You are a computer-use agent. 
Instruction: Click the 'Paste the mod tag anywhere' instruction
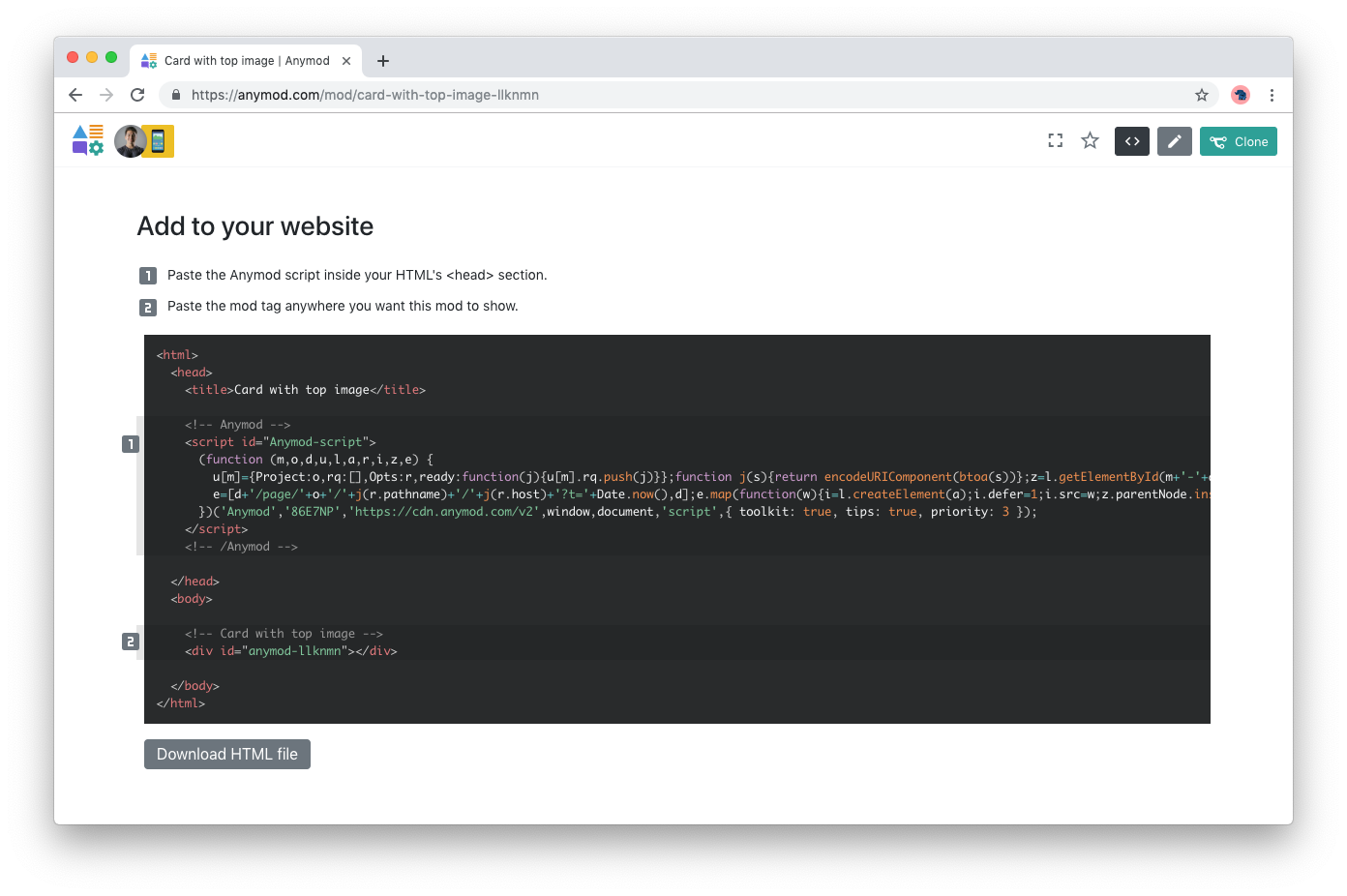(343, 306)
